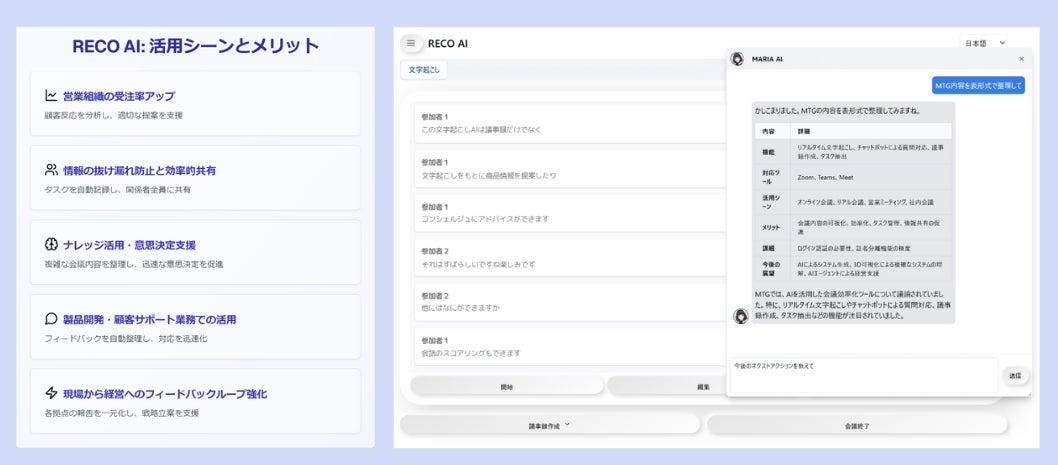The height and width of the screenshot is (465, 1058).
Task: Select the transcript entry 会話のスコアリングもできます
Action: [570, 347]
